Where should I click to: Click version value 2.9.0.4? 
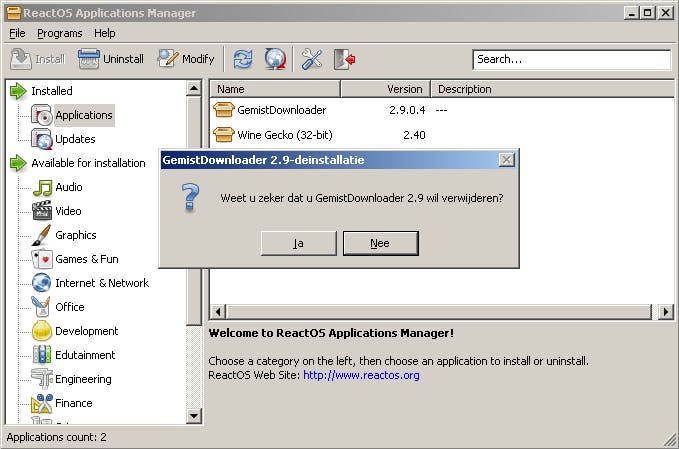click(x=407, y=110)
